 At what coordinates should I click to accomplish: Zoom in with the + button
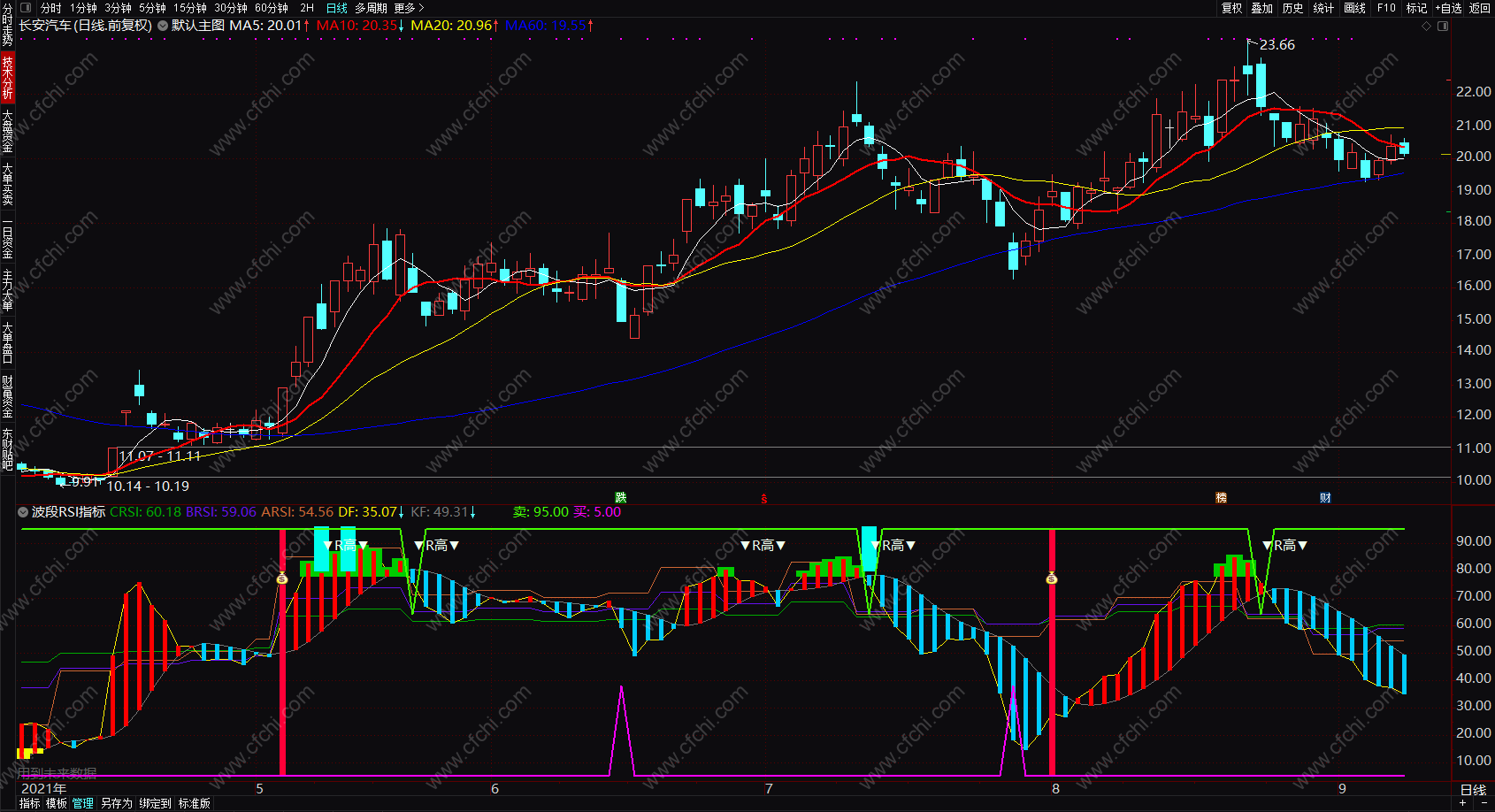click(1463, 803)
